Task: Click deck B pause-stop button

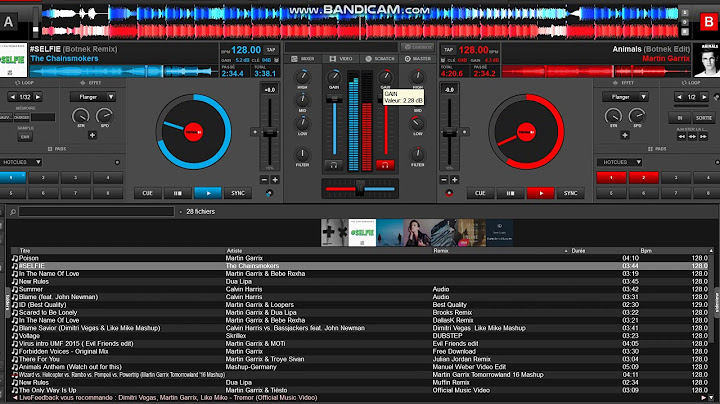Action: [x=510, y=193]
